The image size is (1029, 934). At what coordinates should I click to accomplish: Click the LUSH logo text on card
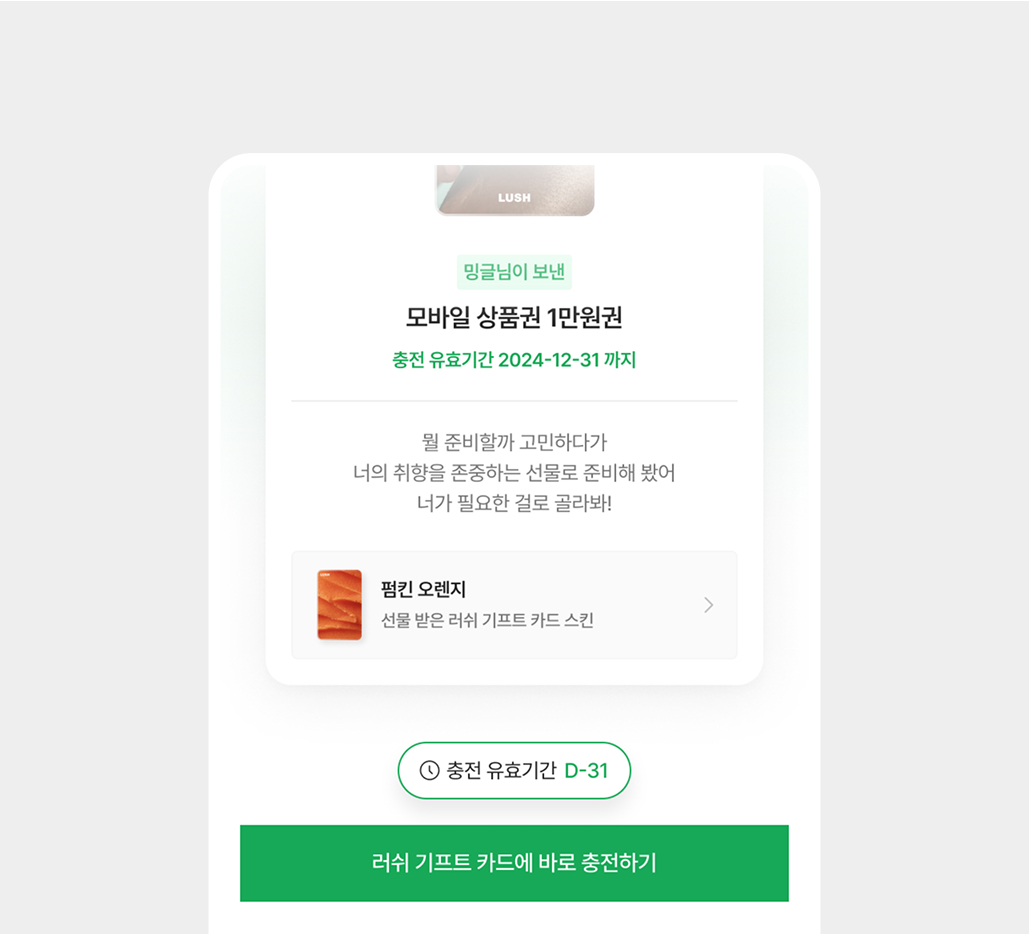point(514,198)
